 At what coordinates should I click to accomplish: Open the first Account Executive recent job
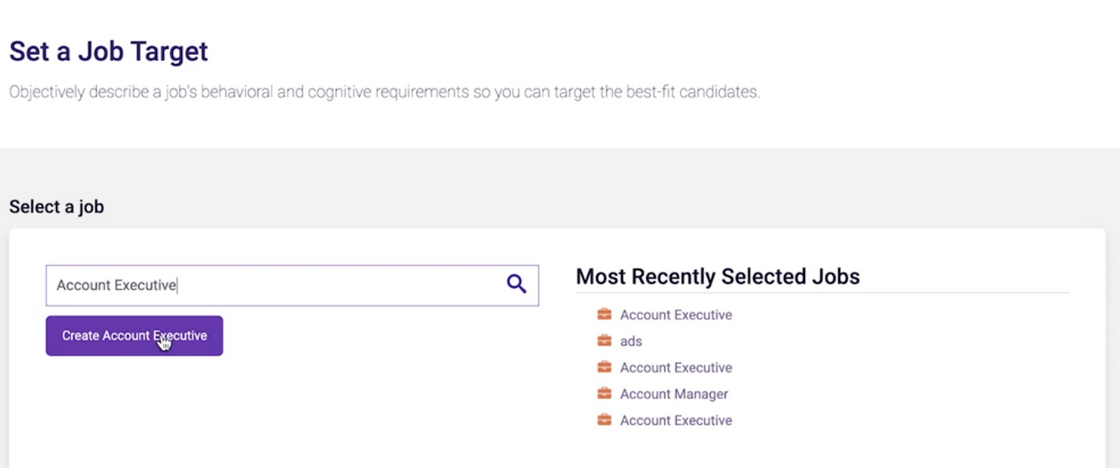tap(676, 315)
